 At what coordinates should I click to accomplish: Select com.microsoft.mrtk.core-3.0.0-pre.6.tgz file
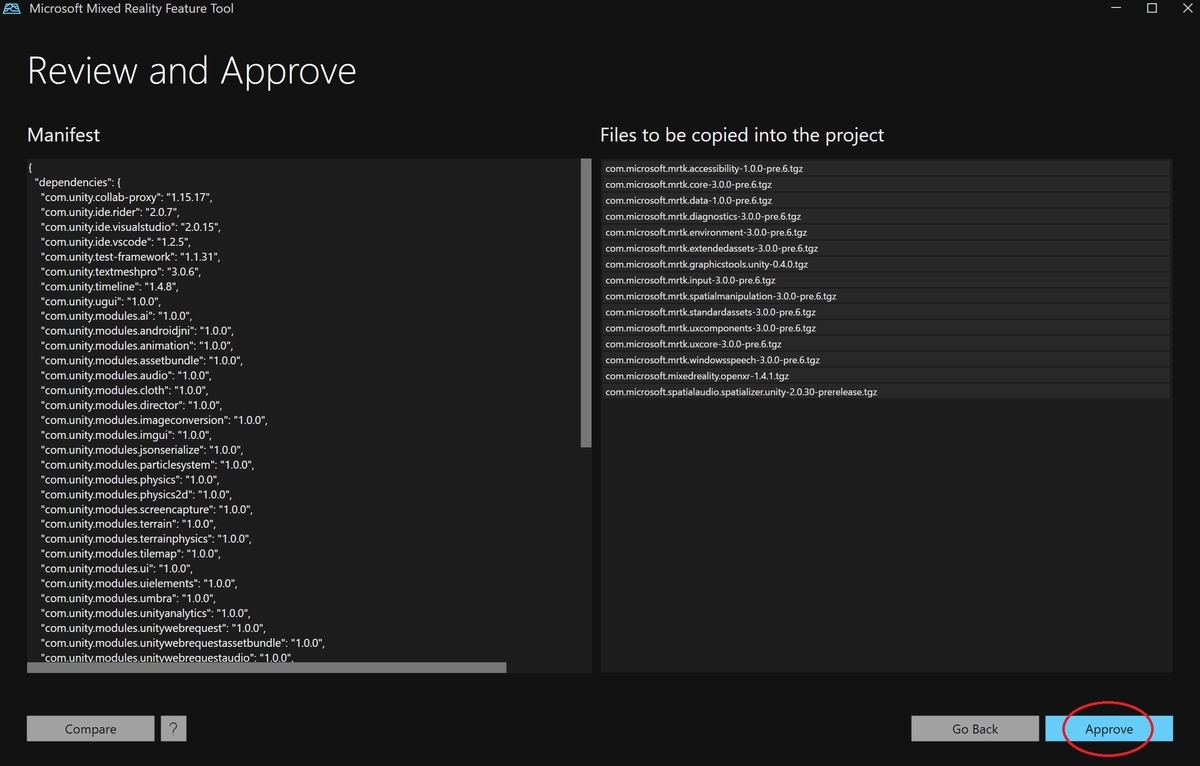(x=885, y=184)
